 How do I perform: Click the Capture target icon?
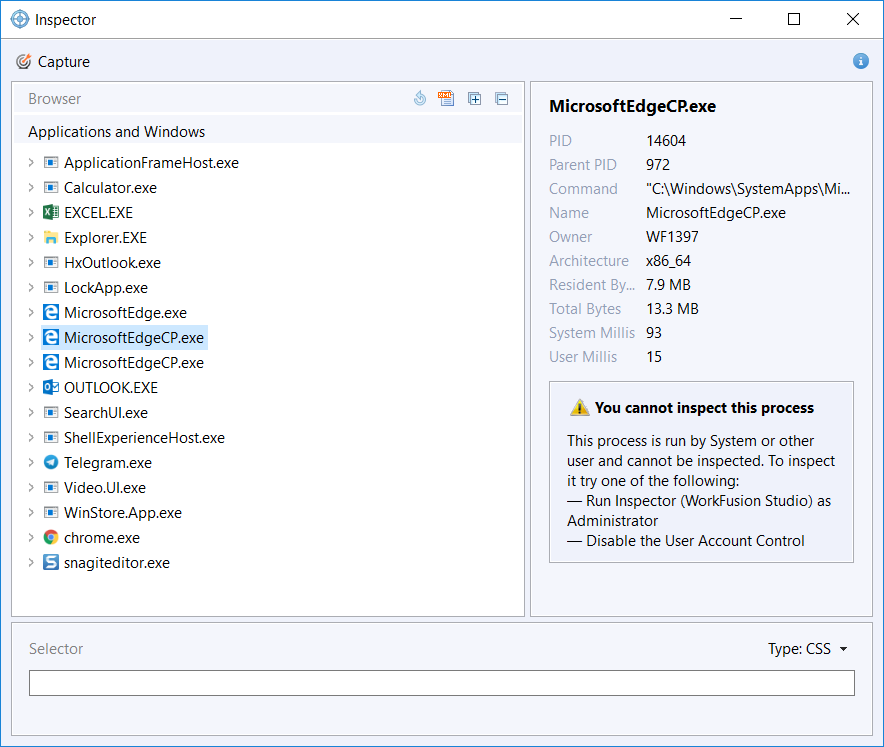click(23, 61)
